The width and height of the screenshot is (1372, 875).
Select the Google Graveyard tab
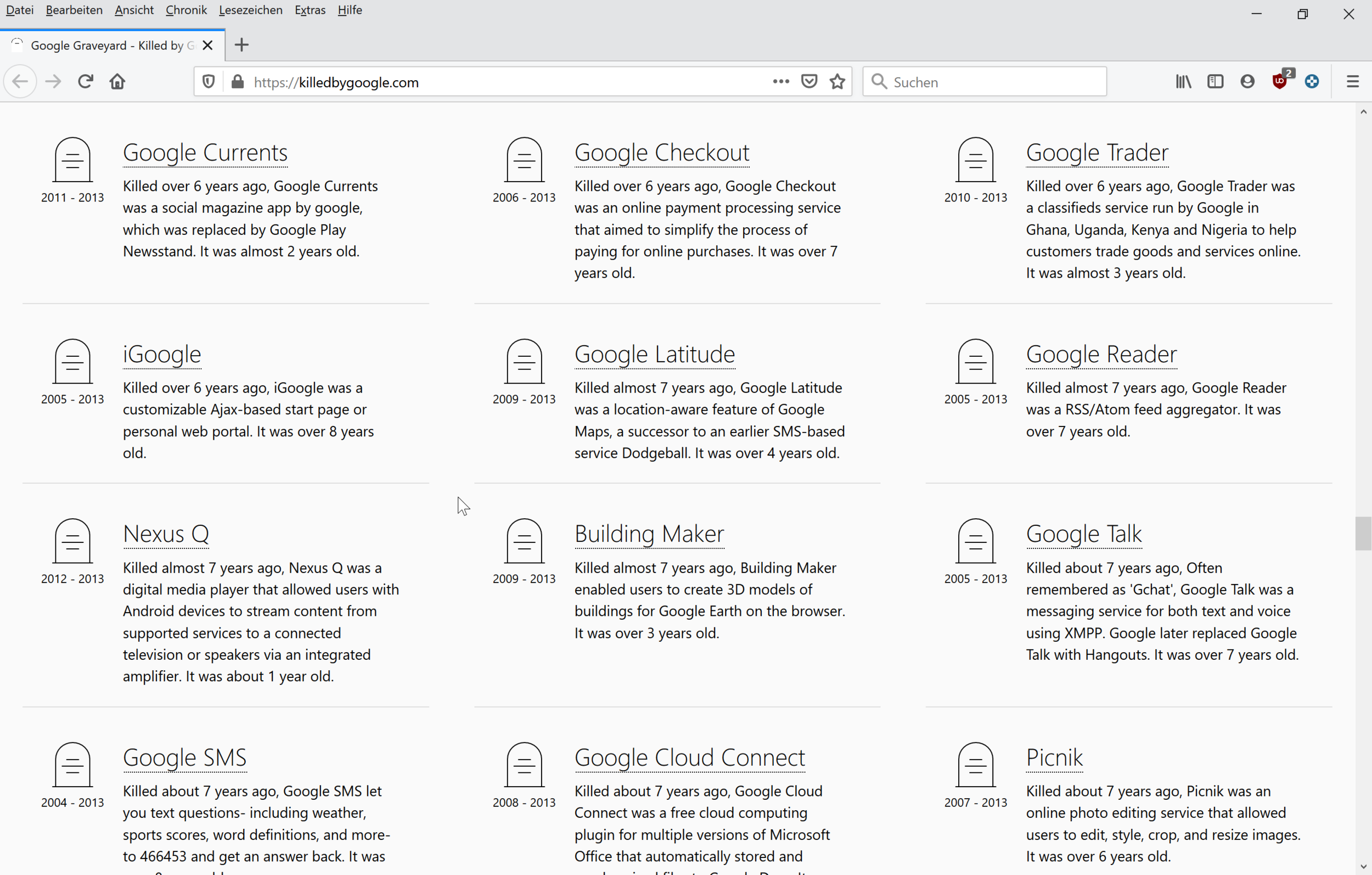coord(113,45)
